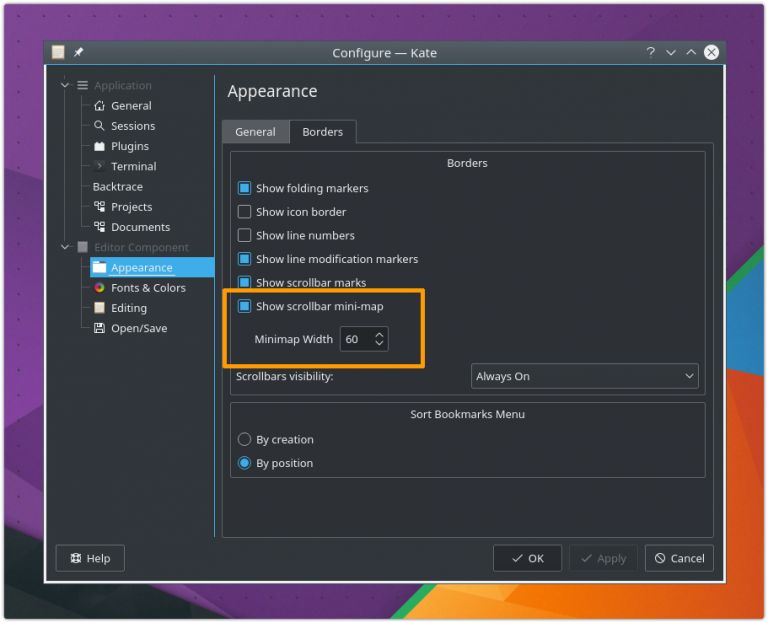The height and width of the screenshot is (623, 768).
Task: Select the Borders tab
Action: point(322,132)
